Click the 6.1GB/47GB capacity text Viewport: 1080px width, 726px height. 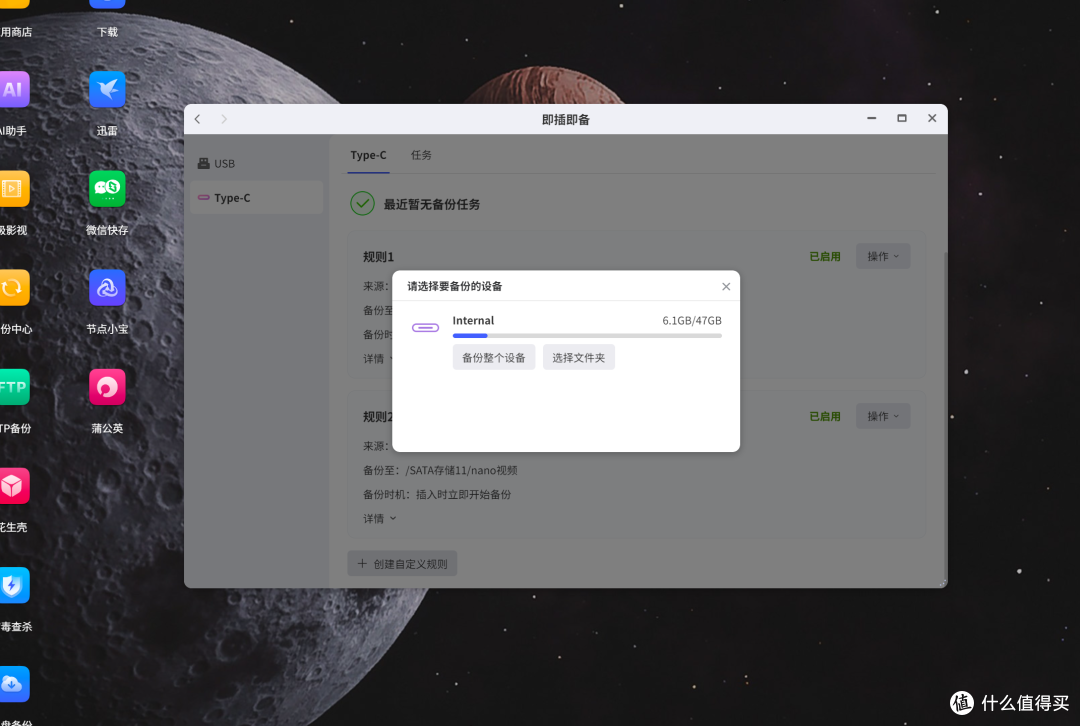tap(692, 320)
